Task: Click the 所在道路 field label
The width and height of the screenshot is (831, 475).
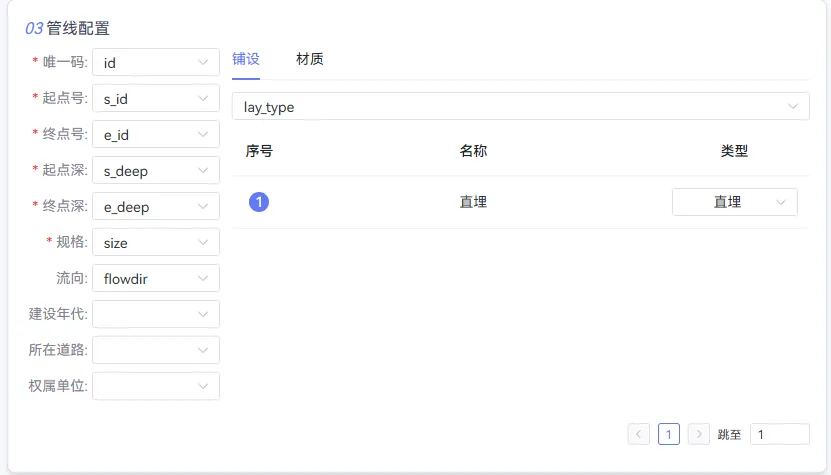Action: [x=58, y=350]
